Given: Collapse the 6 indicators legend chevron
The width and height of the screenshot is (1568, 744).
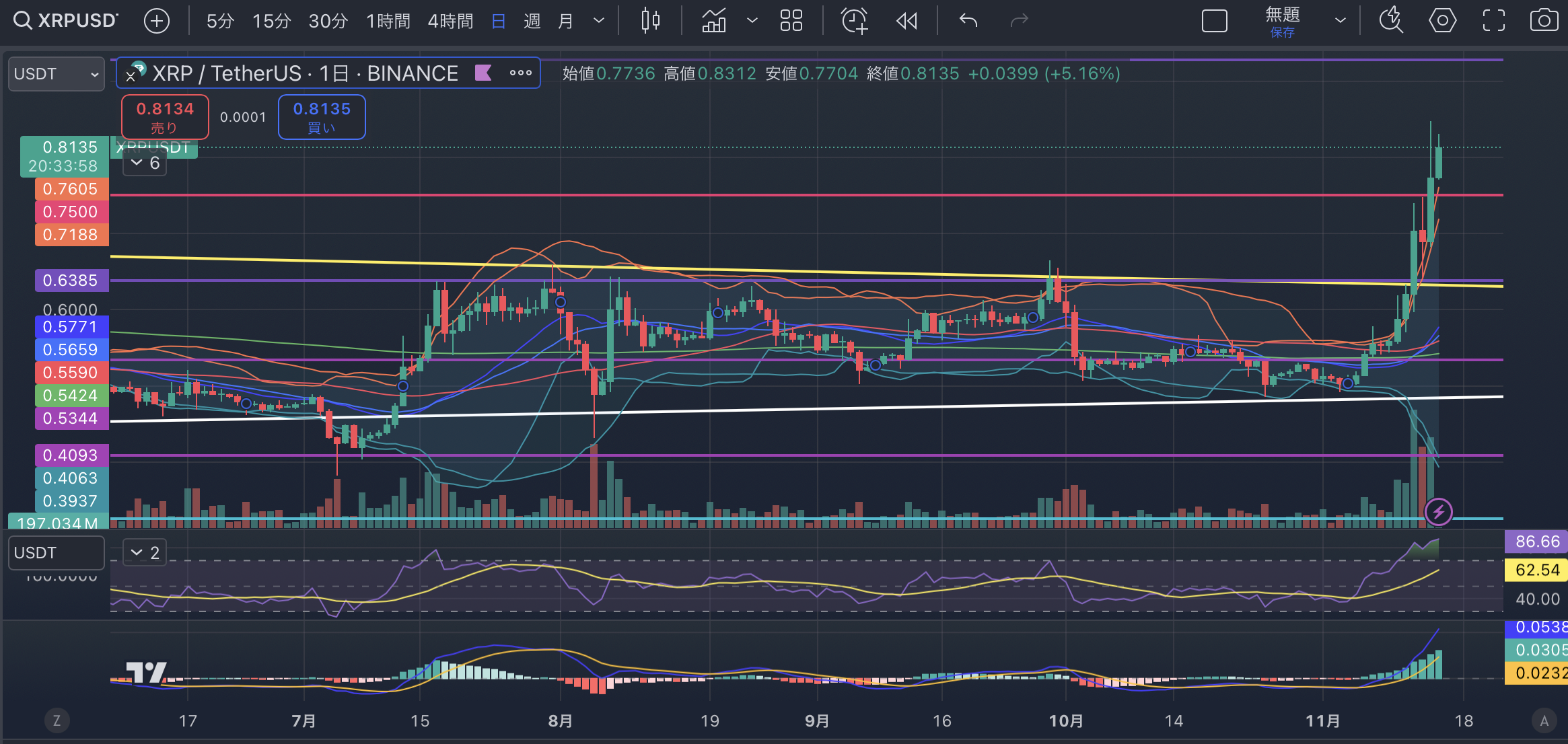Looking at the screenshot, I should tap(145, 163).
